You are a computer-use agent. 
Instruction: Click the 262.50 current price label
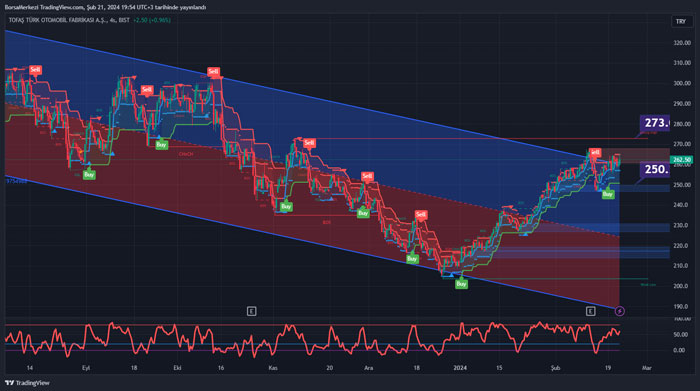coord(681,159)
